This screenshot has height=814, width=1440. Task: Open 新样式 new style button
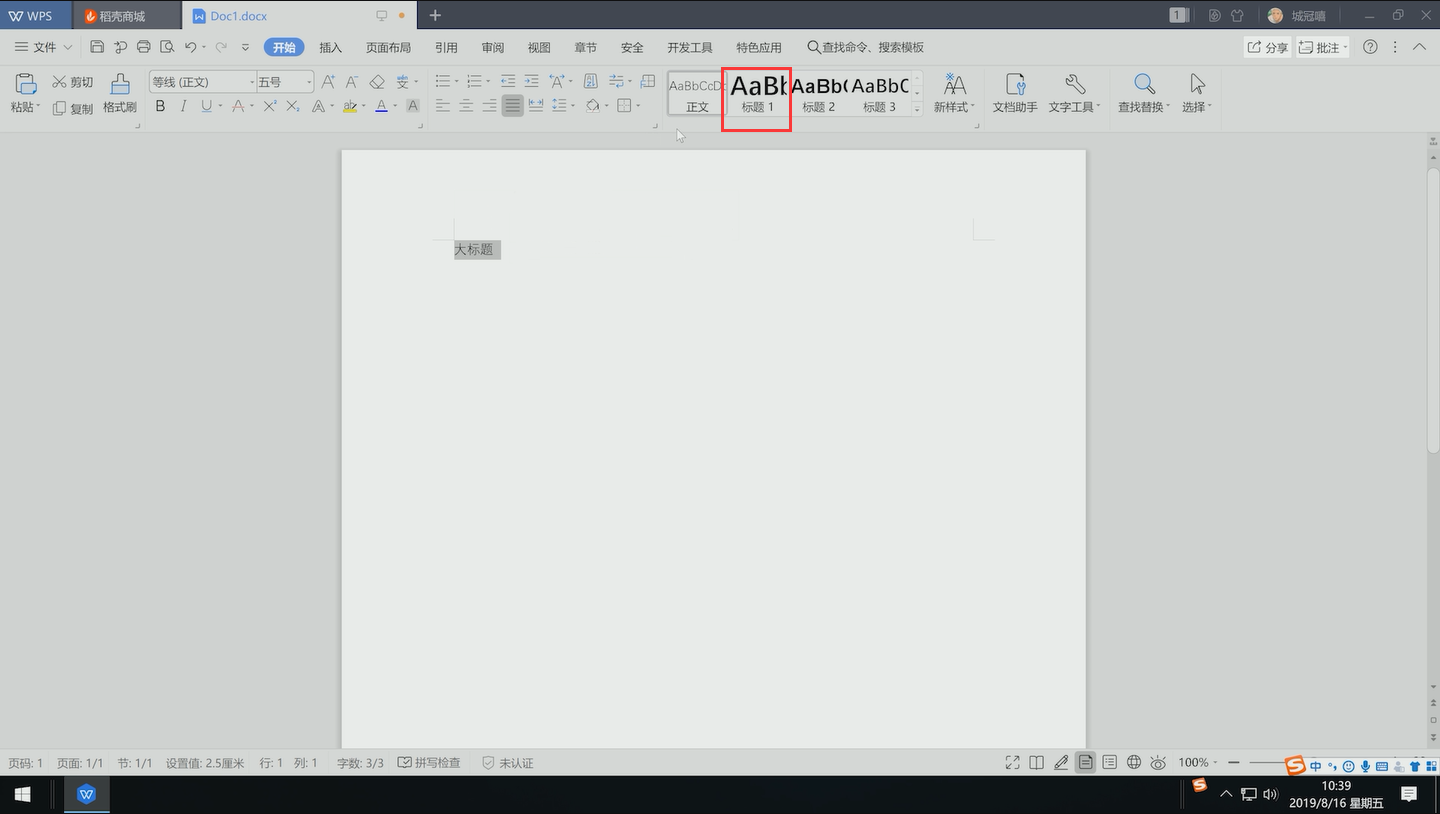click(954, 93)
